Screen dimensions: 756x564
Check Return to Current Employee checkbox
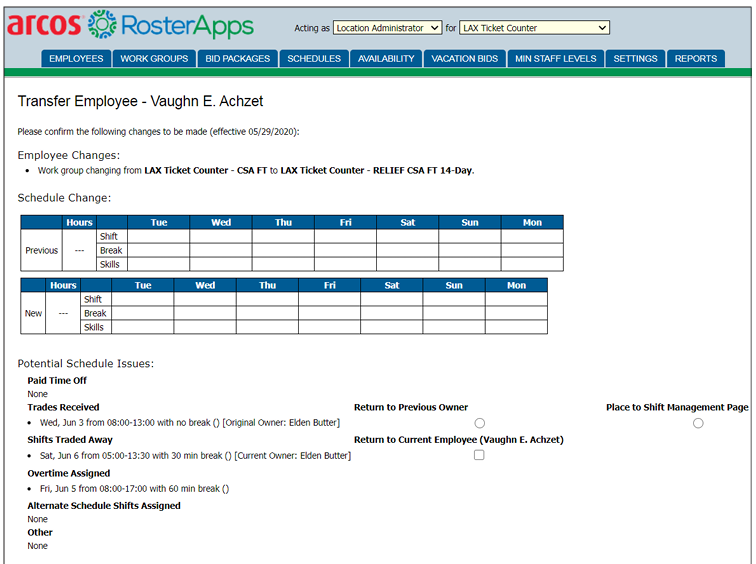pos(479,455)
